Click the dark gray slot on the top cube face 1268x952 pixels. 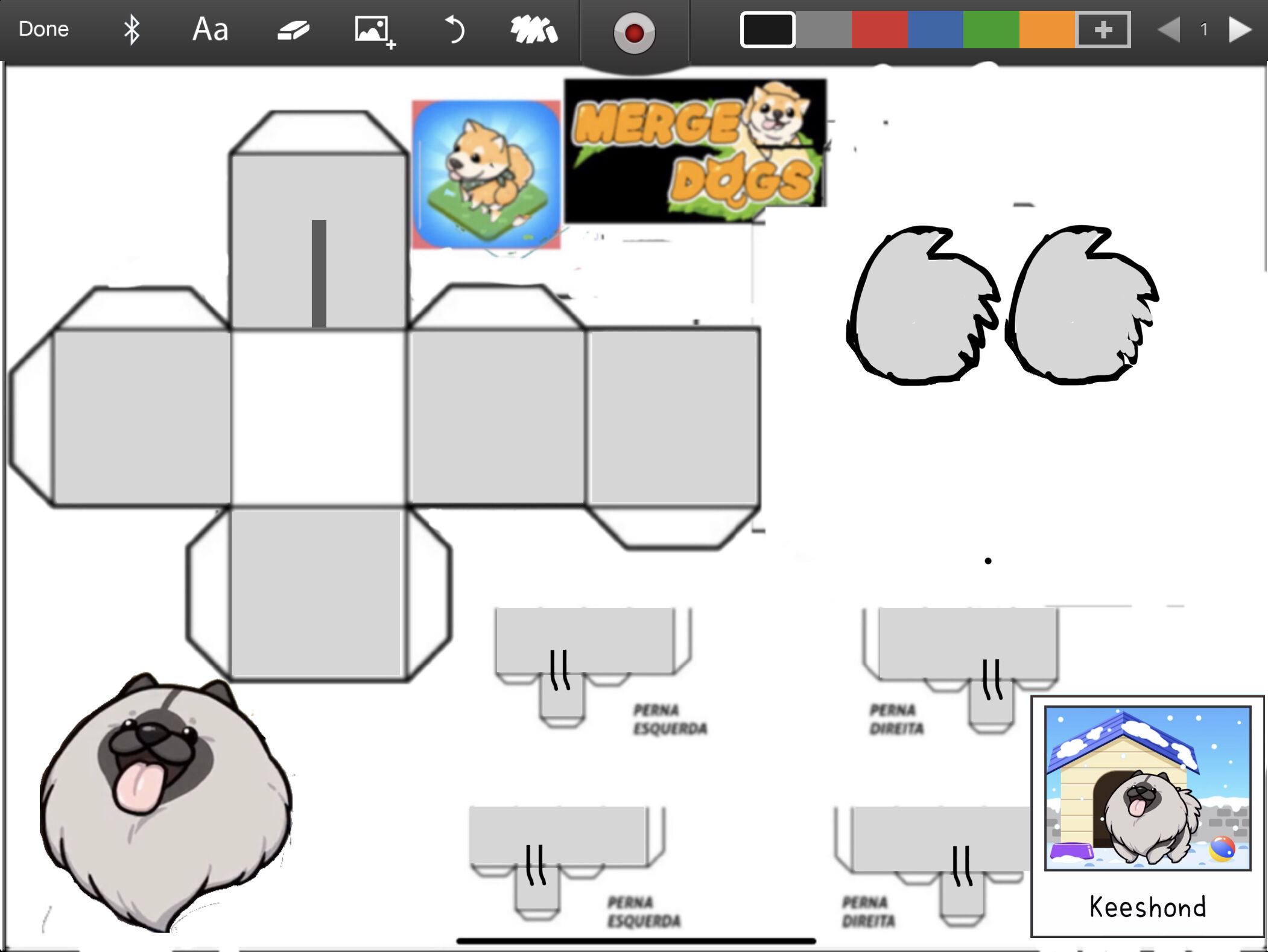(319, 273)
